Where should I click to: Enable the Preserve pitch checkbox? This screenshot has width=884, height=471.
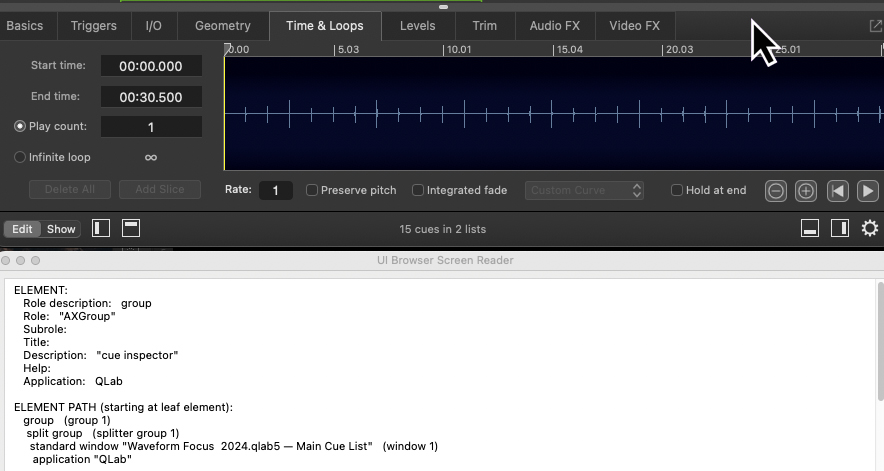point(312,190)
